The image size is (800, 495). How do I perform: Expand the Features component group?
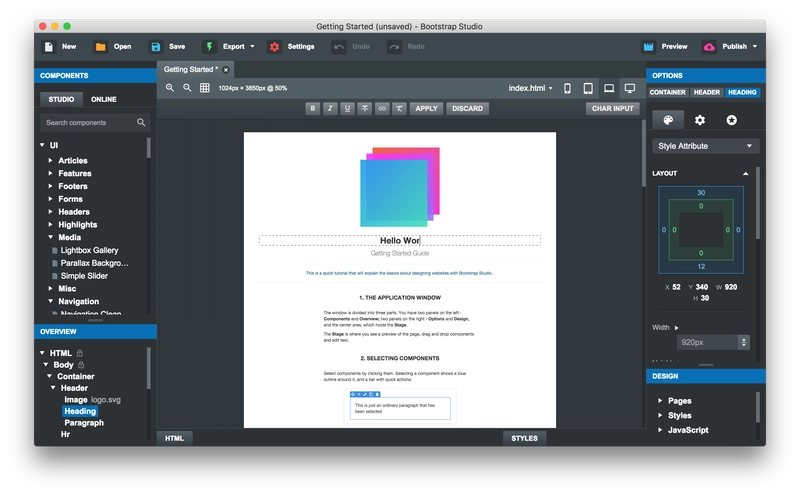(51, 173)
